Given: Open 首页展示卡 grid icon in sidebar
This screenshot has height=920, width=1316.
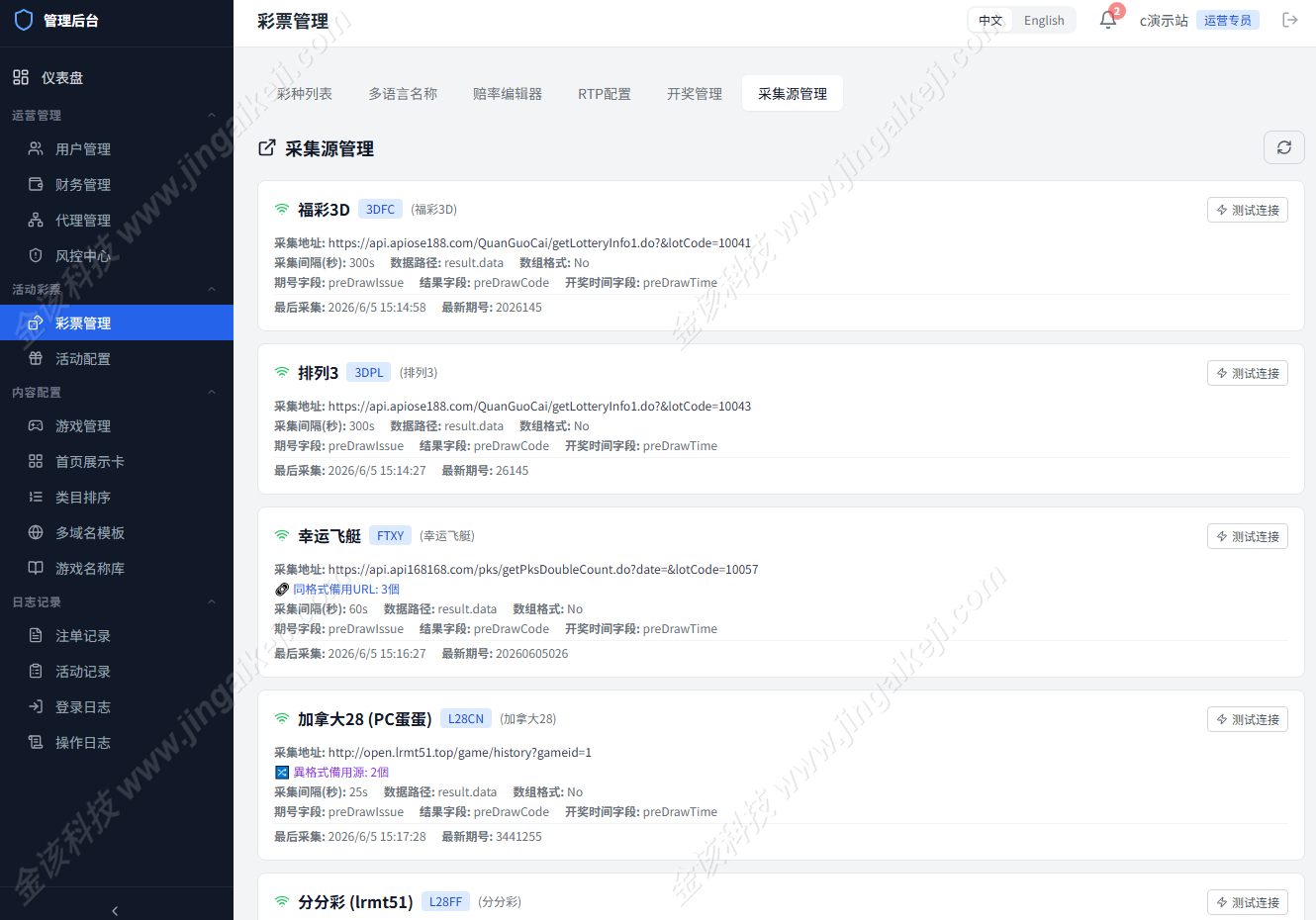Looking at the screenshot, I should pyautogui.click(x=36, y=461).
